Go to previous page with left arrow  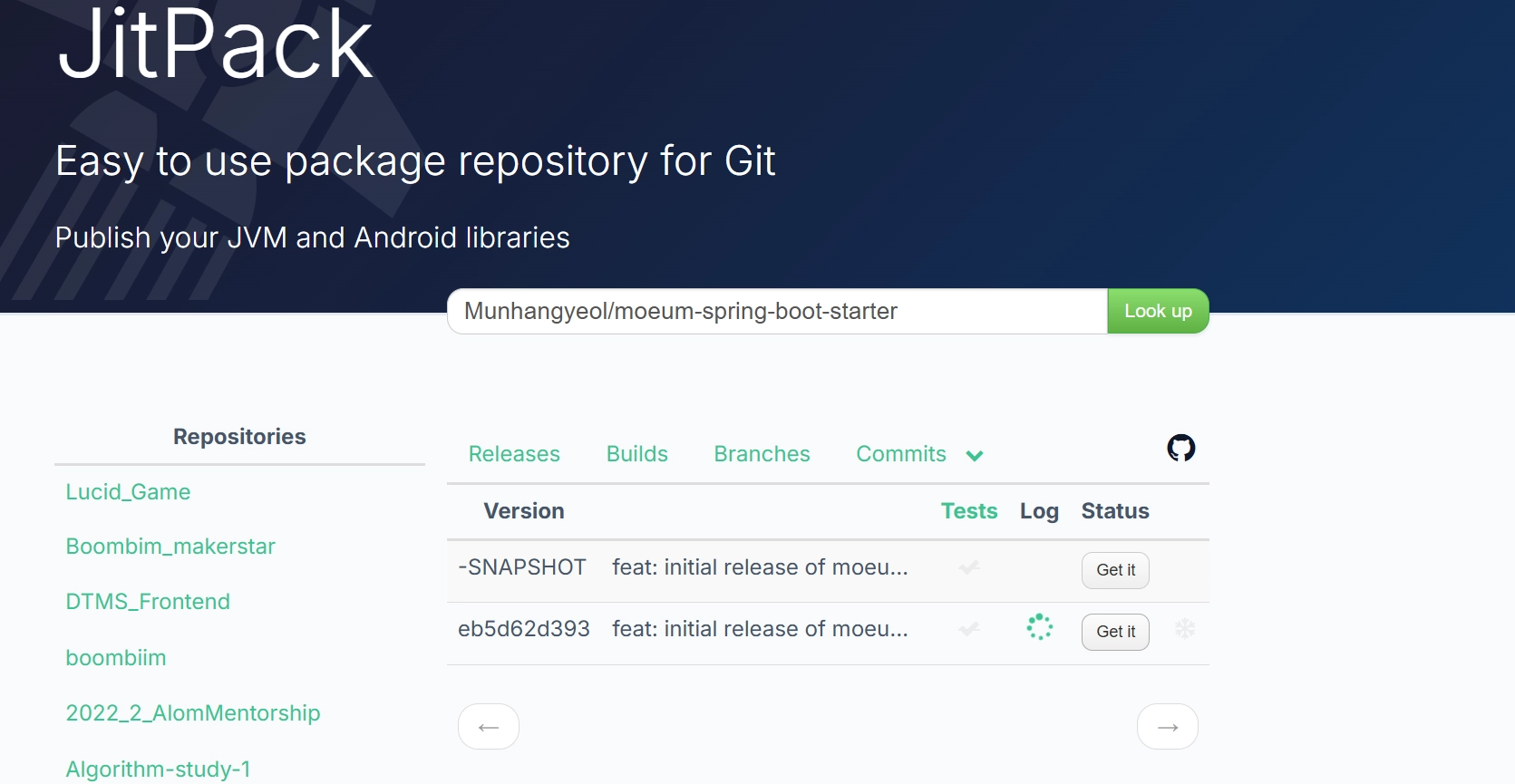click(x=489, y=727)
